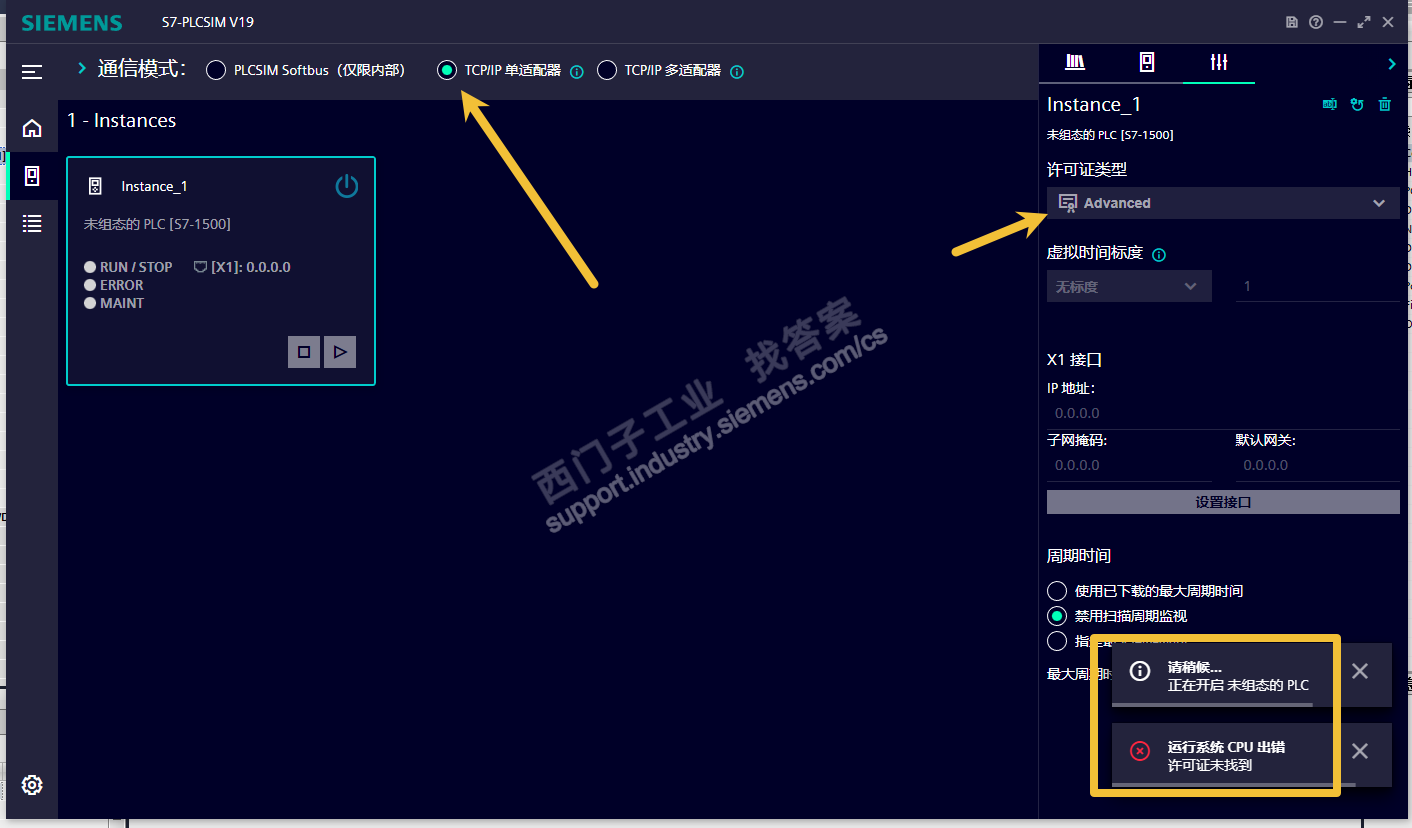Screen dimensions: 1412x828
Task: Select PLCSIM Softbus communication mode
Action: (x=216, y=70)
